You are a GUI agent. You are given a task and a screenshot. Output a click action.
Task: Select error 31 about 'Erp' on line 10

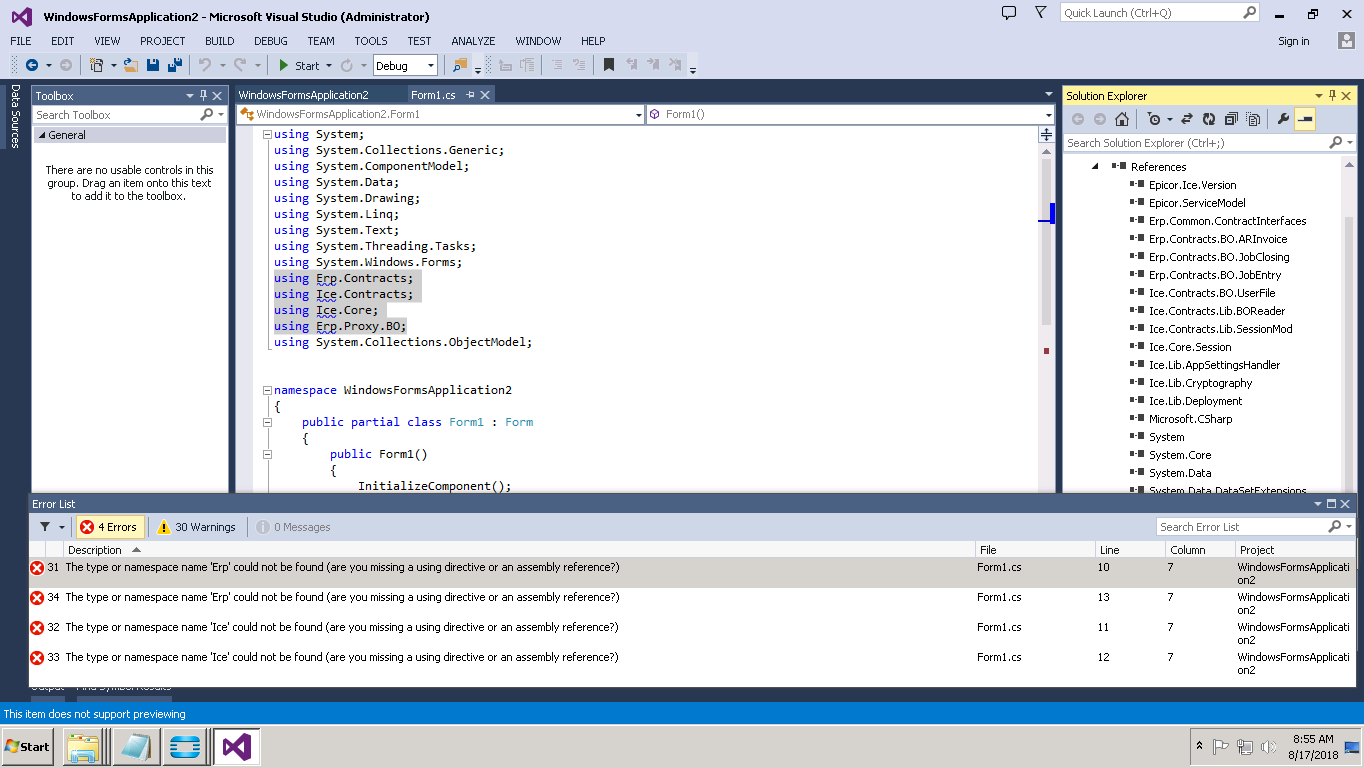[x=692, y=573]
